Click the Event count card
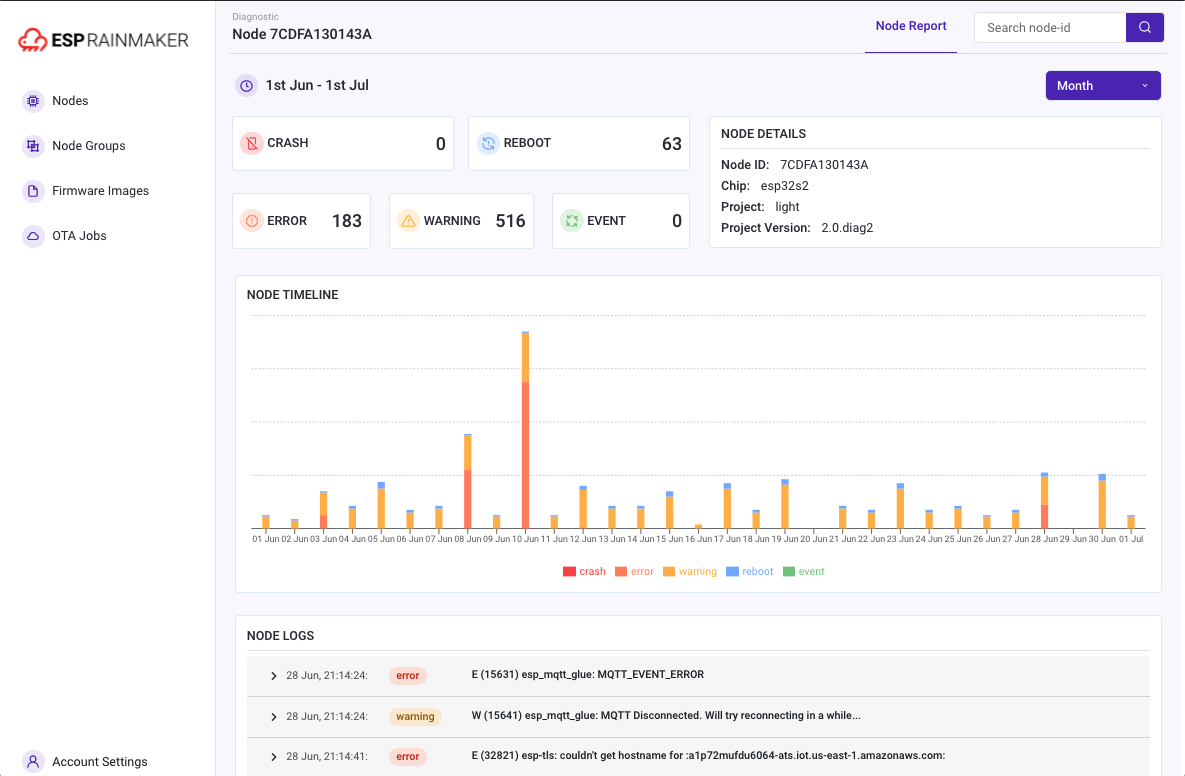Image resolution: width=1185 pixels, height=776 pixels. pyautogui.click(x=620, y=220)
